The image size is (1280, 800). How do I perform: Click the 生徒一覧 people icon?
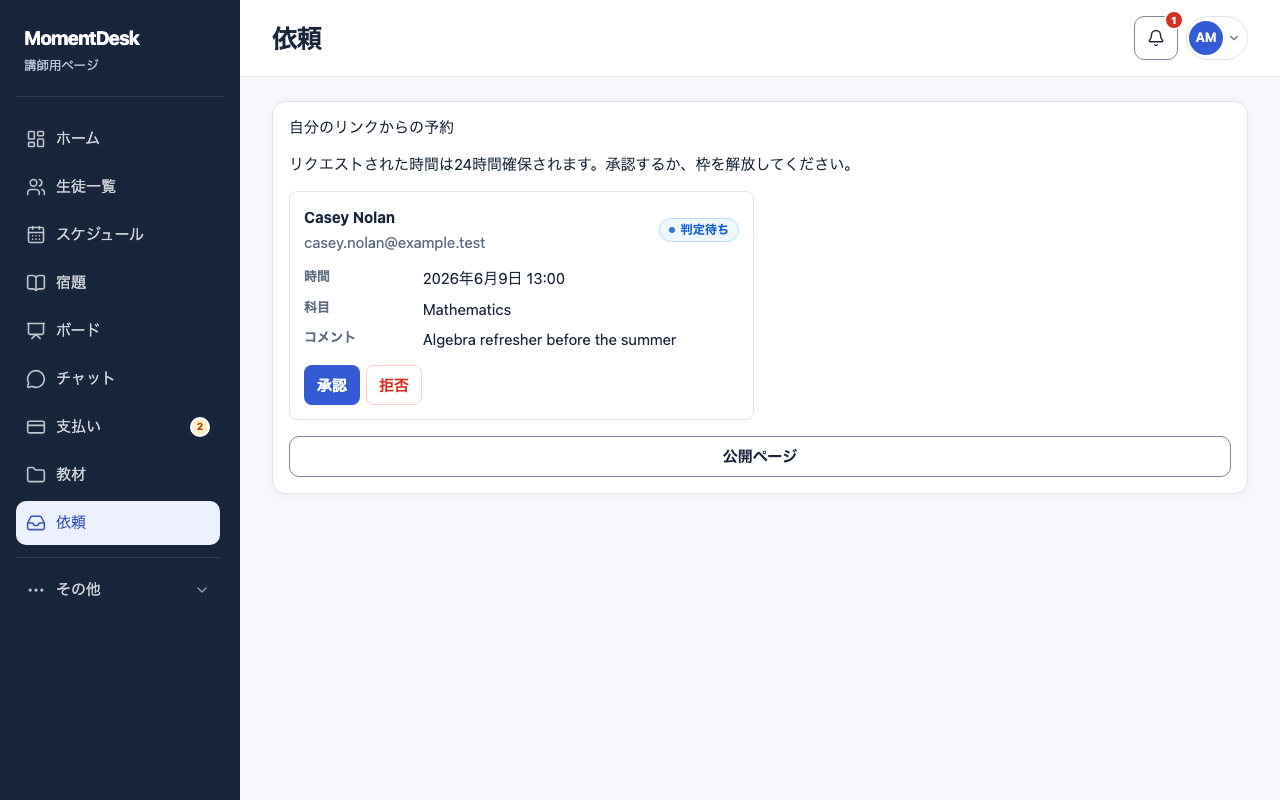(x=36, y=187)
